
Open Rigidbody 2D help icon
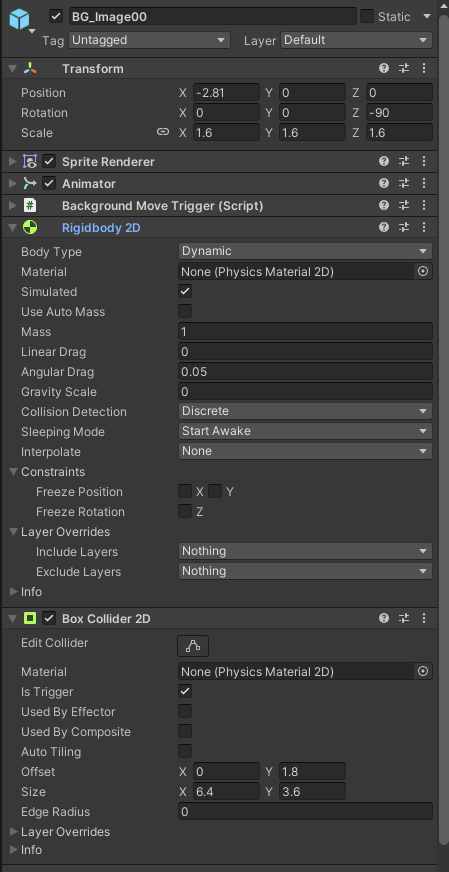[384, 227]
